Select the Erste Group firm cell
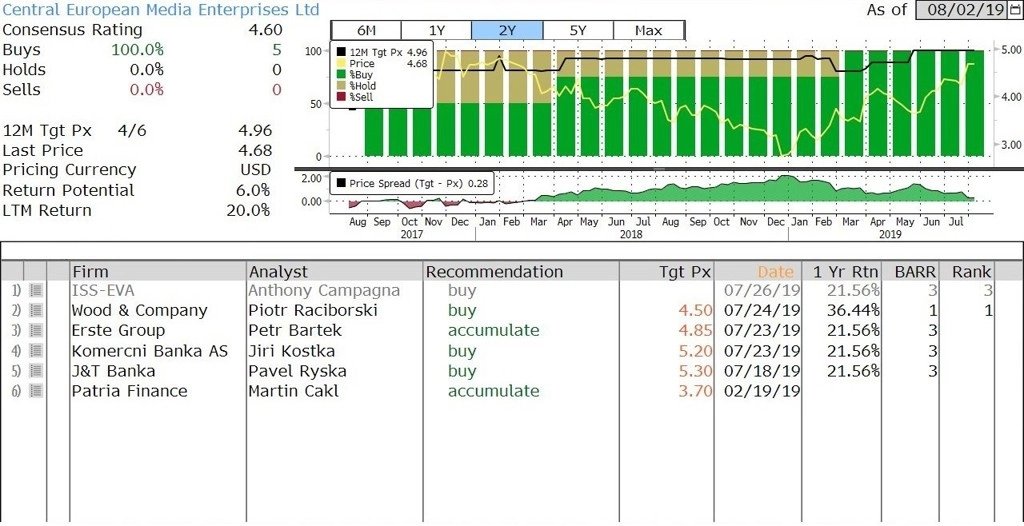Viewport: 1024px width, 526px height. coord(158,331)
